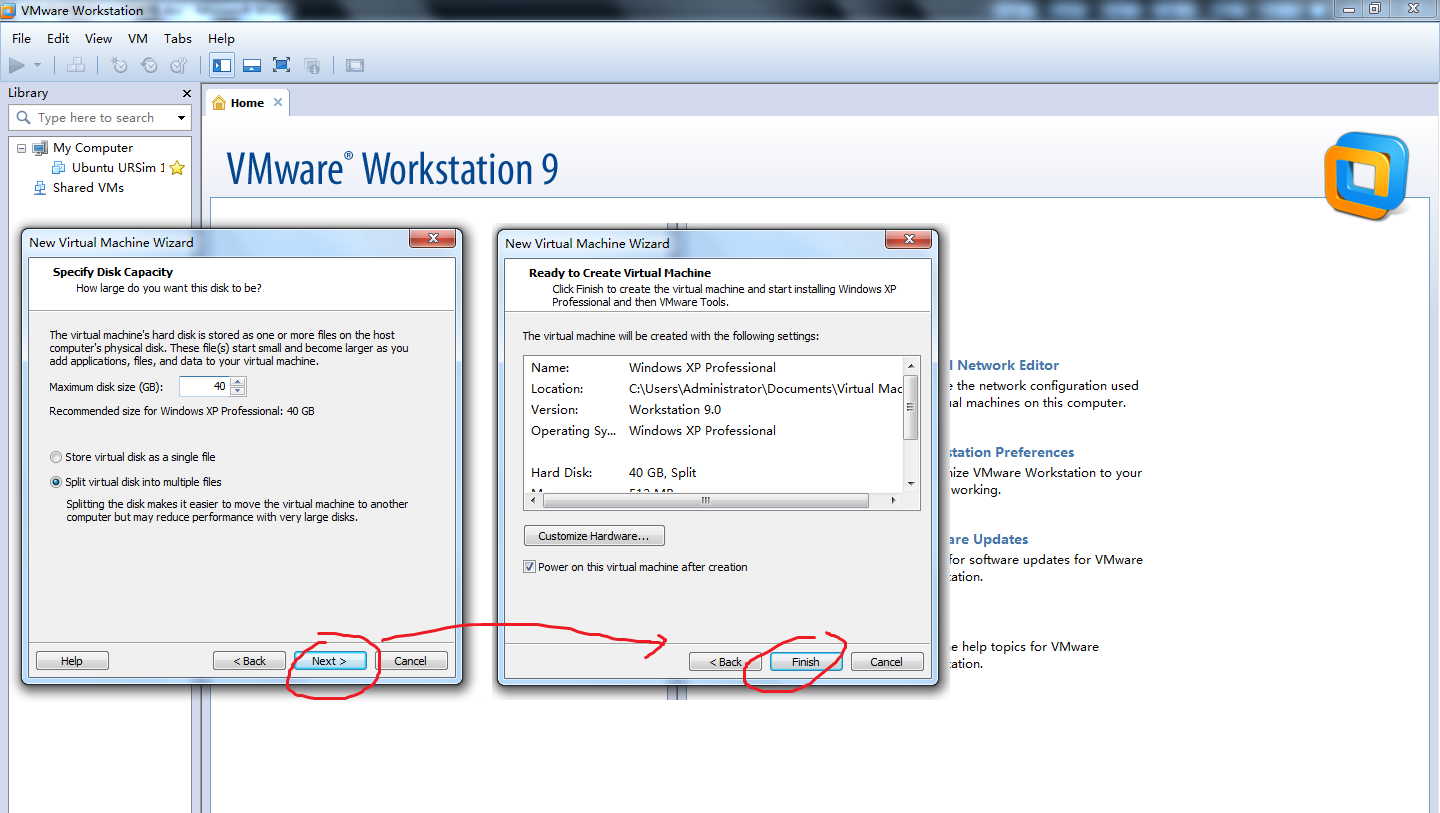Viewport: 1440px width, 813px height.
Task: Click the Send Ctrl+Alt+Del keyboard icon
Action: pos(76,65)
